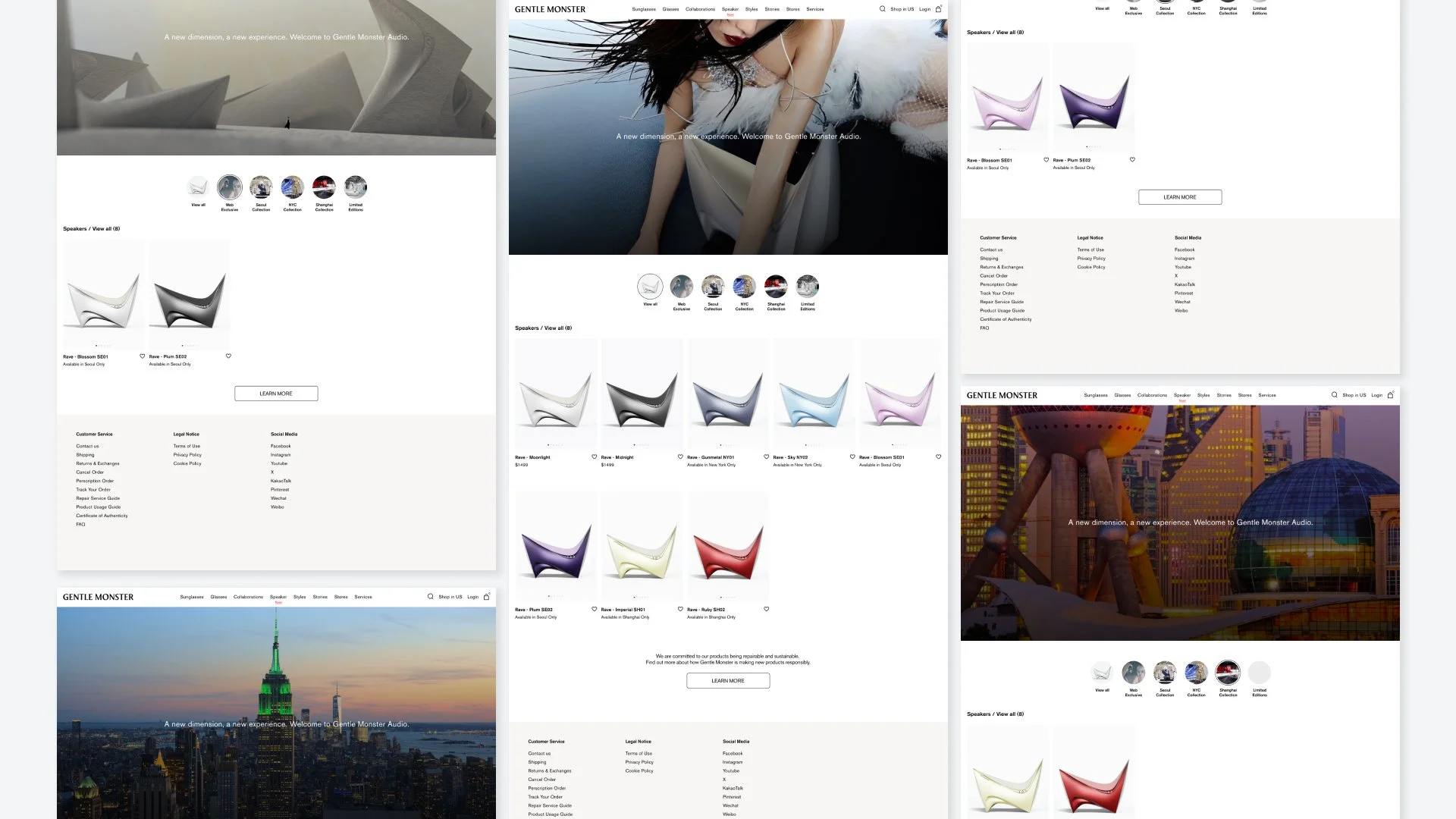The height and width of the screenshot is (819, 1456).
Task: Click LEARN MORE button below sustainability text
Action: click(x=727, y=681)
